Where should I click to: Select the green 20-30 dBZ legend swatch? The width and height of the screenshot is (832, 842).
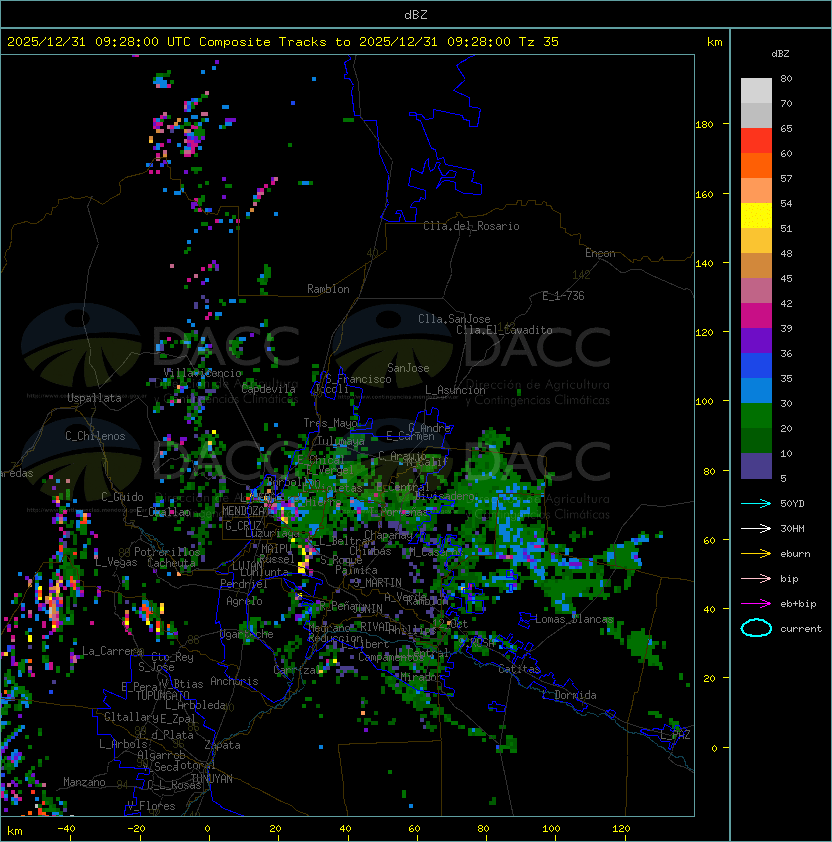click(756, 416)
